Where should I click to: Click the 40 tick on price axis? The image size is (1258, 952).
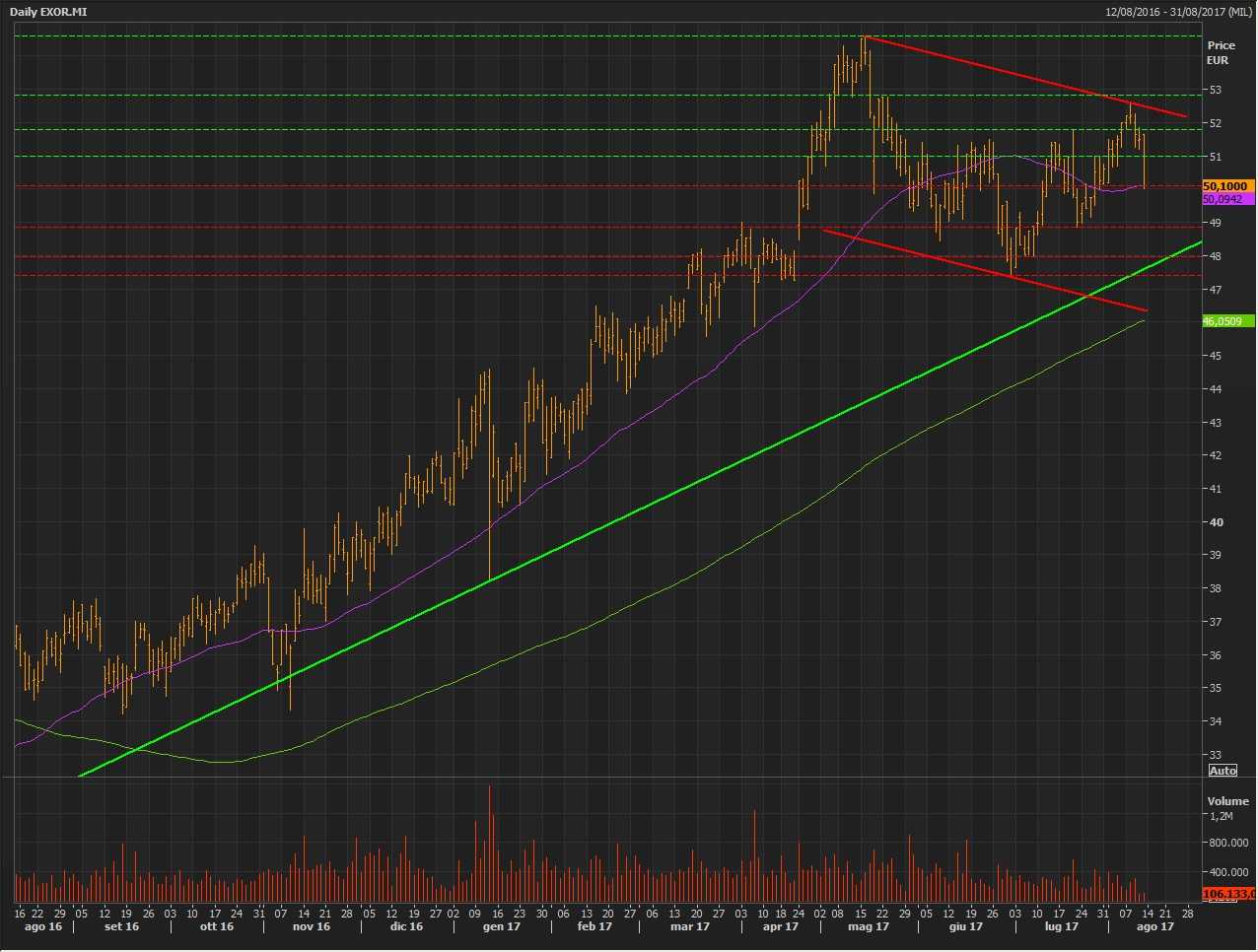[x=1217, y=522]
